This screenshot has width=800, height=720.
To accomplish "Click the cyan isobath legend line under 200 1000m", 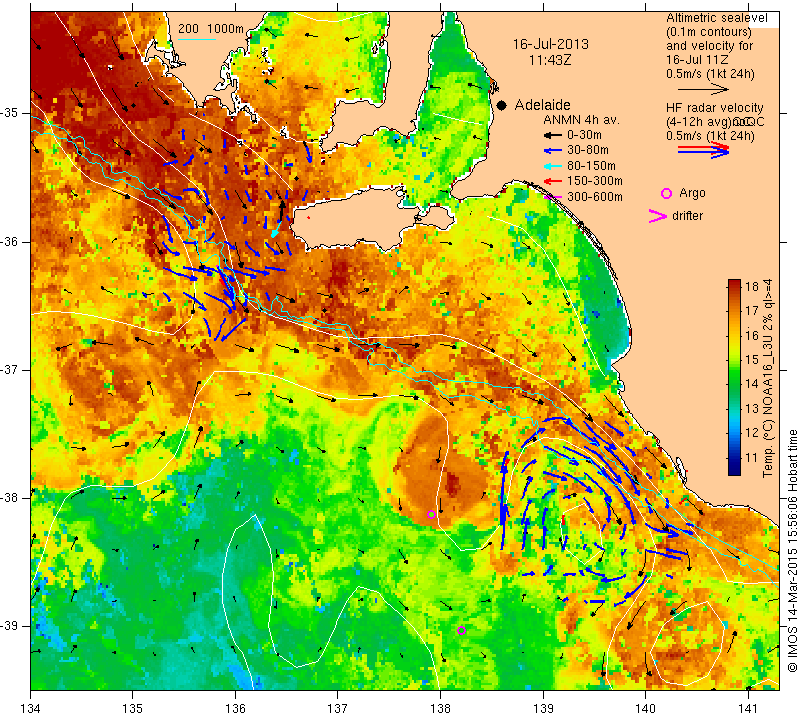I will click(x=197, y=39).
